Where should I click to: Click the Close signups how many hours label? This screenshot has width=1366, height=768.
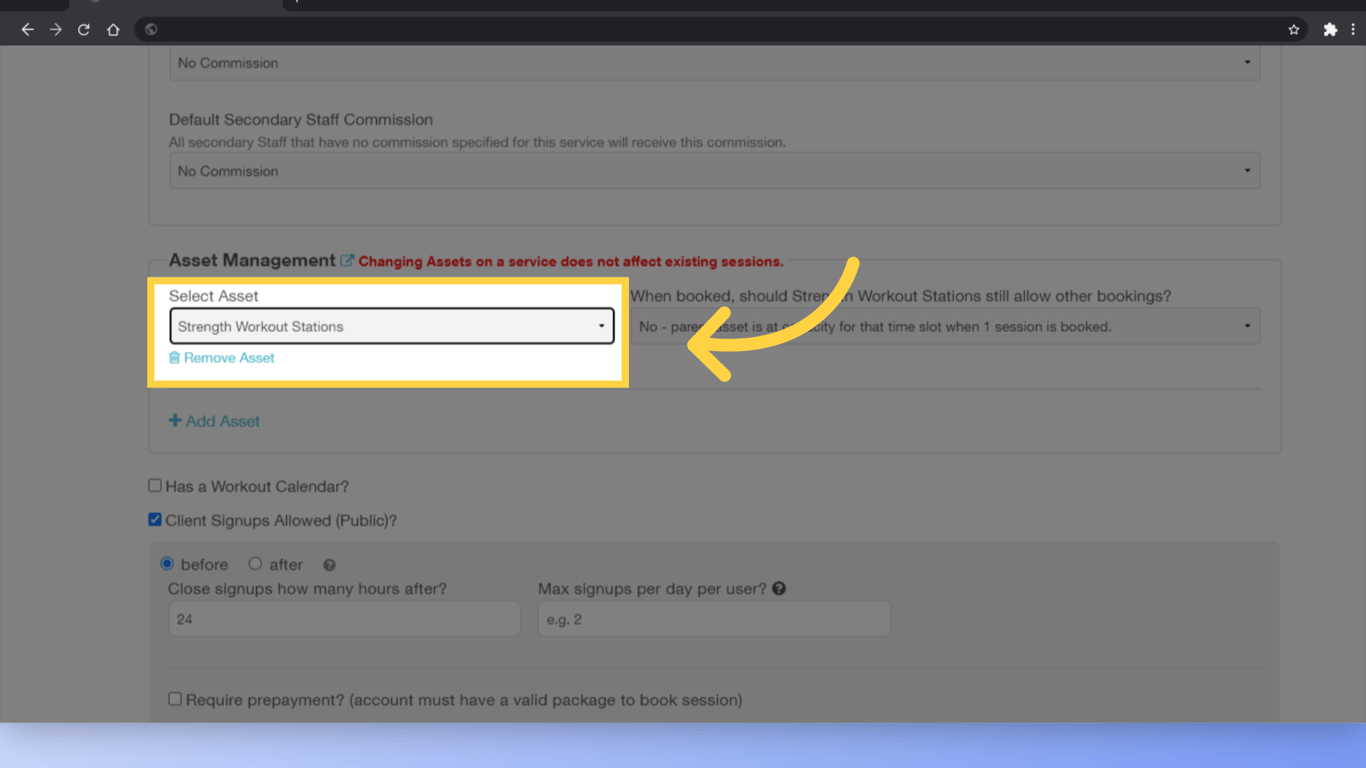pyautogui.click(x=307, y=589)
